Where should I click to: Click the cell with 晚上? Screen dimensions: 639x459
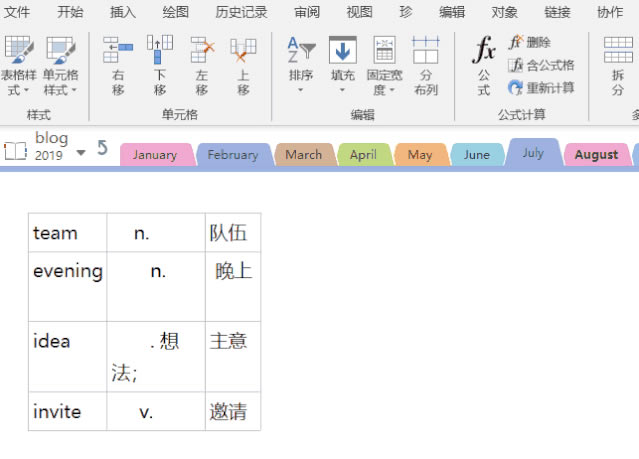tap(233, 287)
